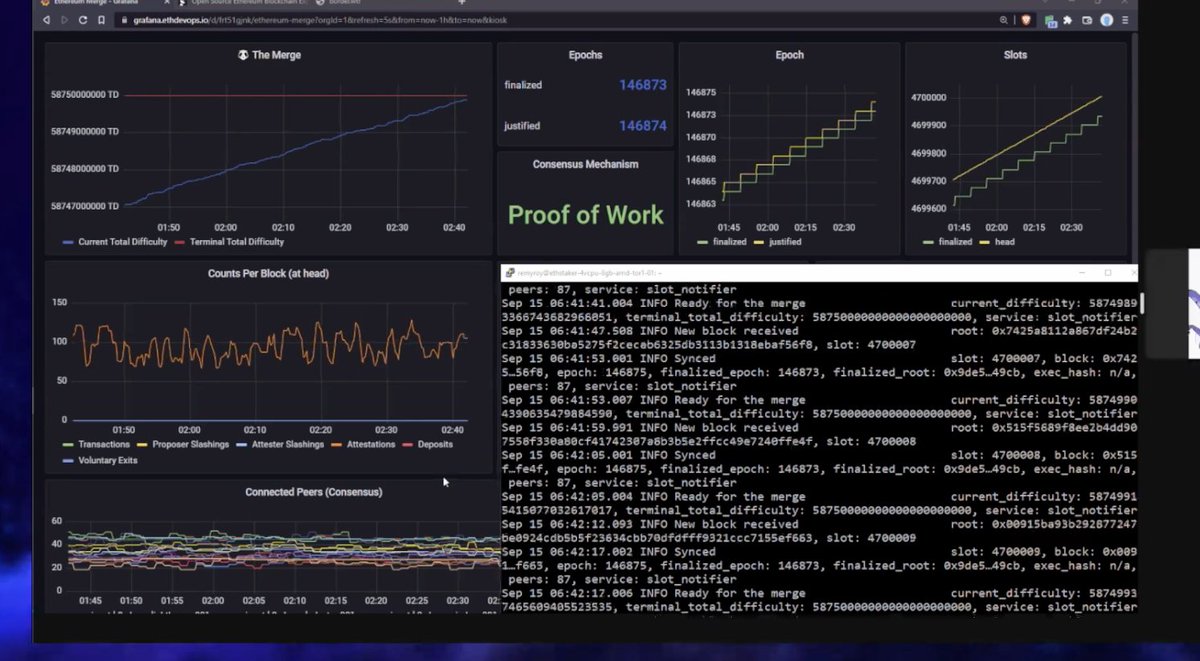Viewport: 1200px width, 661px height.
Task: Open the extensions puzzle-piece menu
Action: pyautogui.click(x=1067, y=20)
